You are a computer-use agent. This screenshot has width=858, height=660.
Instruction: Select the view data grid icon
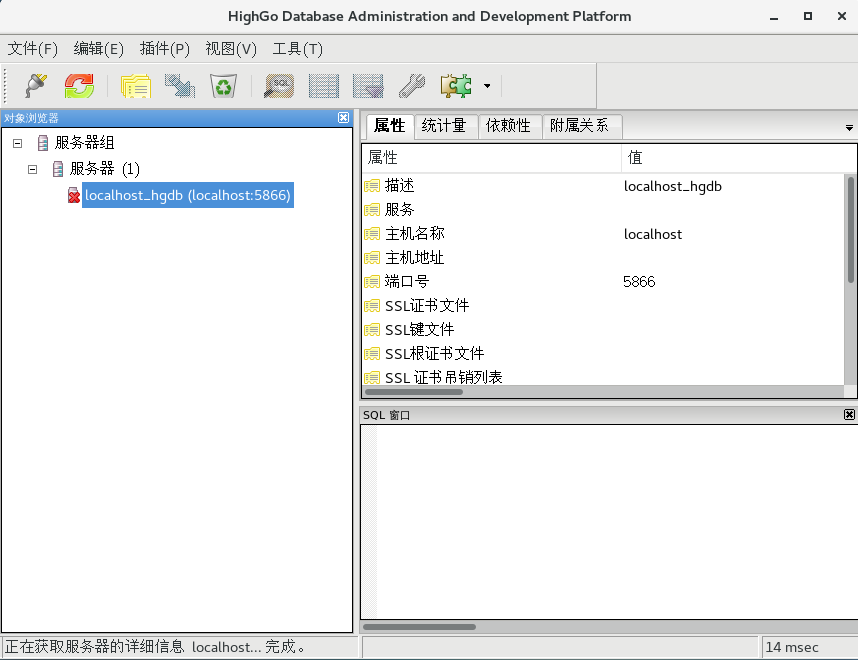click(x=322, y=85)
